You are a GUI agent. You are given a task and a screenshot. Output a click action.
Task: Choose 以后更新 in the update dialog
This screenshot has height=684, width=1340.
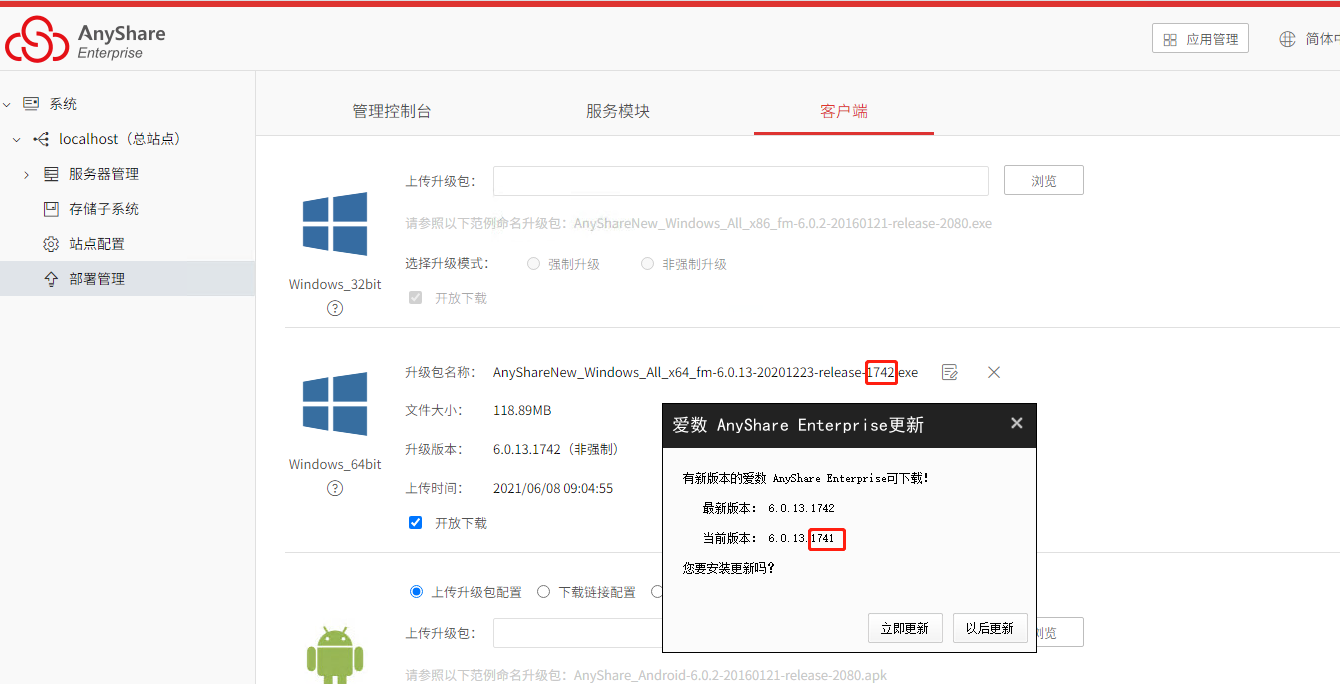pos(990,628)
